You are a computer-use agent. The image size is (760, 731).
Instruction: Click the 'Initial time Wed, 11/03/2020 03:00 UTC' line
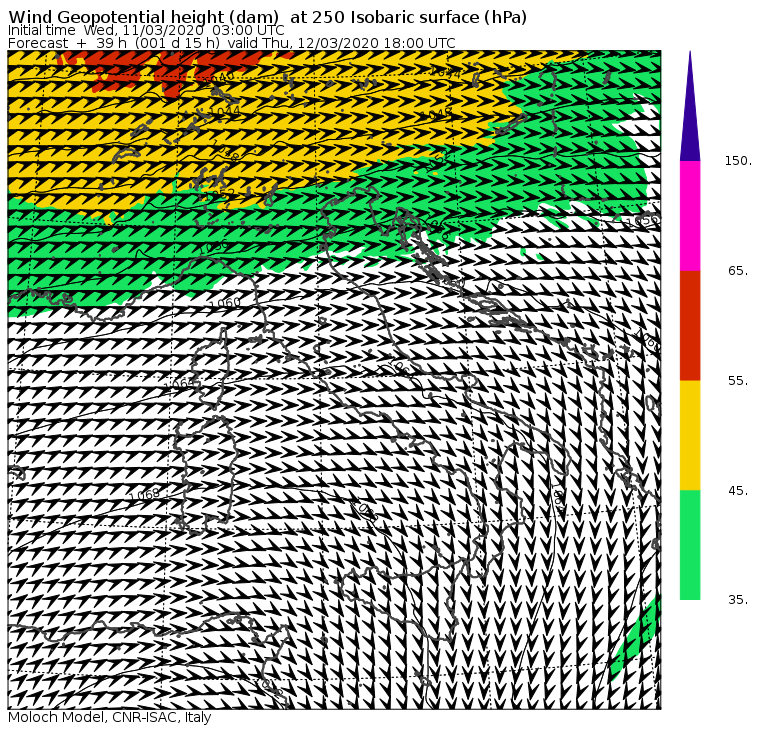coord(146,31)
